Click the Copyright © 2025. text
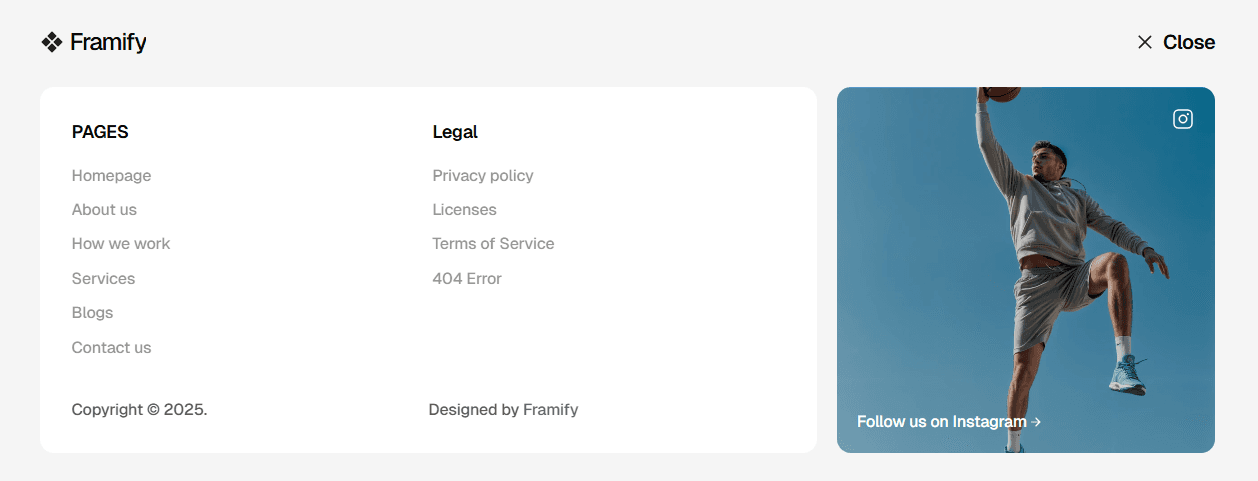Screen dimensions: 1258x481 (x=139, y=410)
